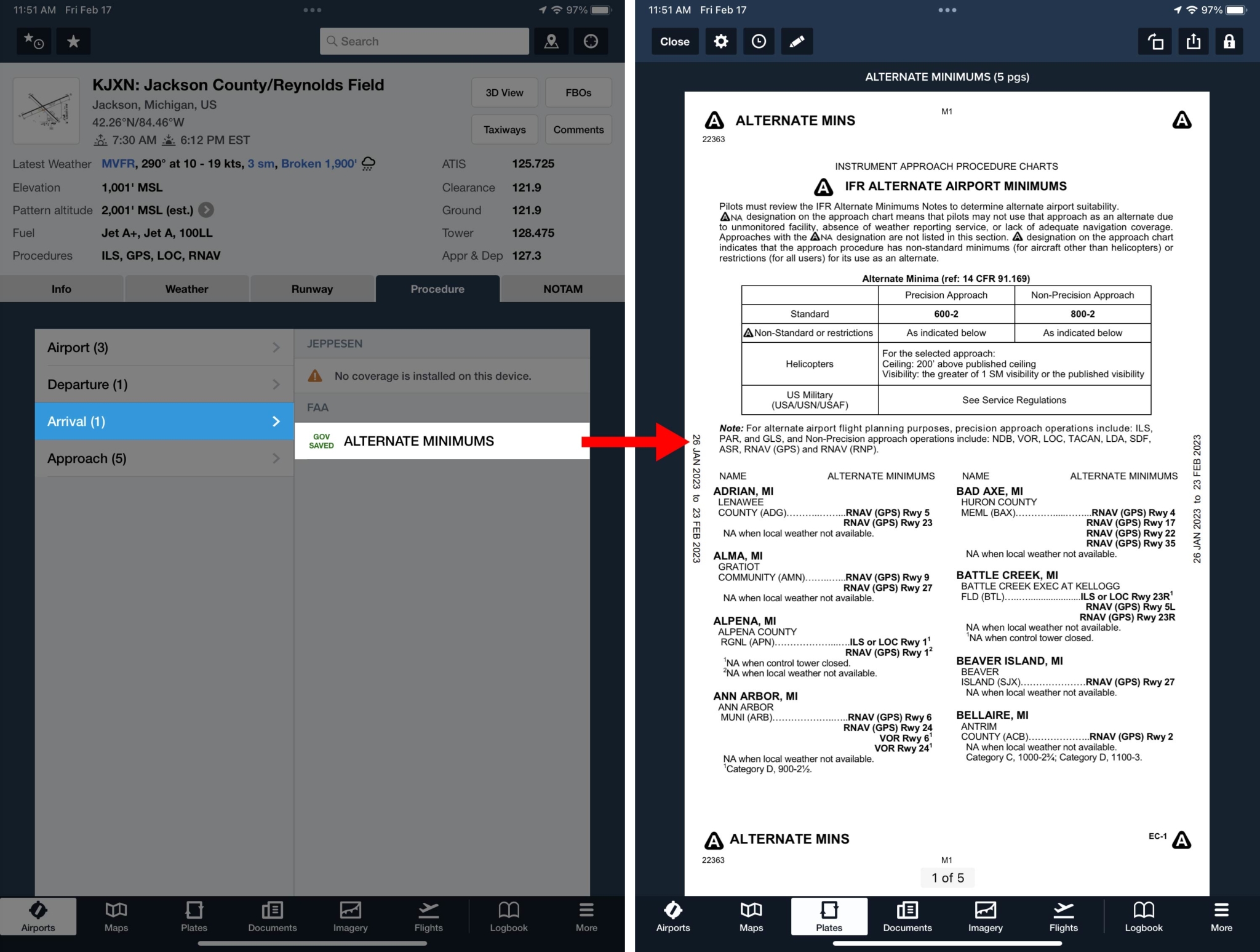Image resolution: width=1260 pixels, height=952 pixels.
Task: Tap the airport diagram thumbnail
Action: tap(46, 111)
